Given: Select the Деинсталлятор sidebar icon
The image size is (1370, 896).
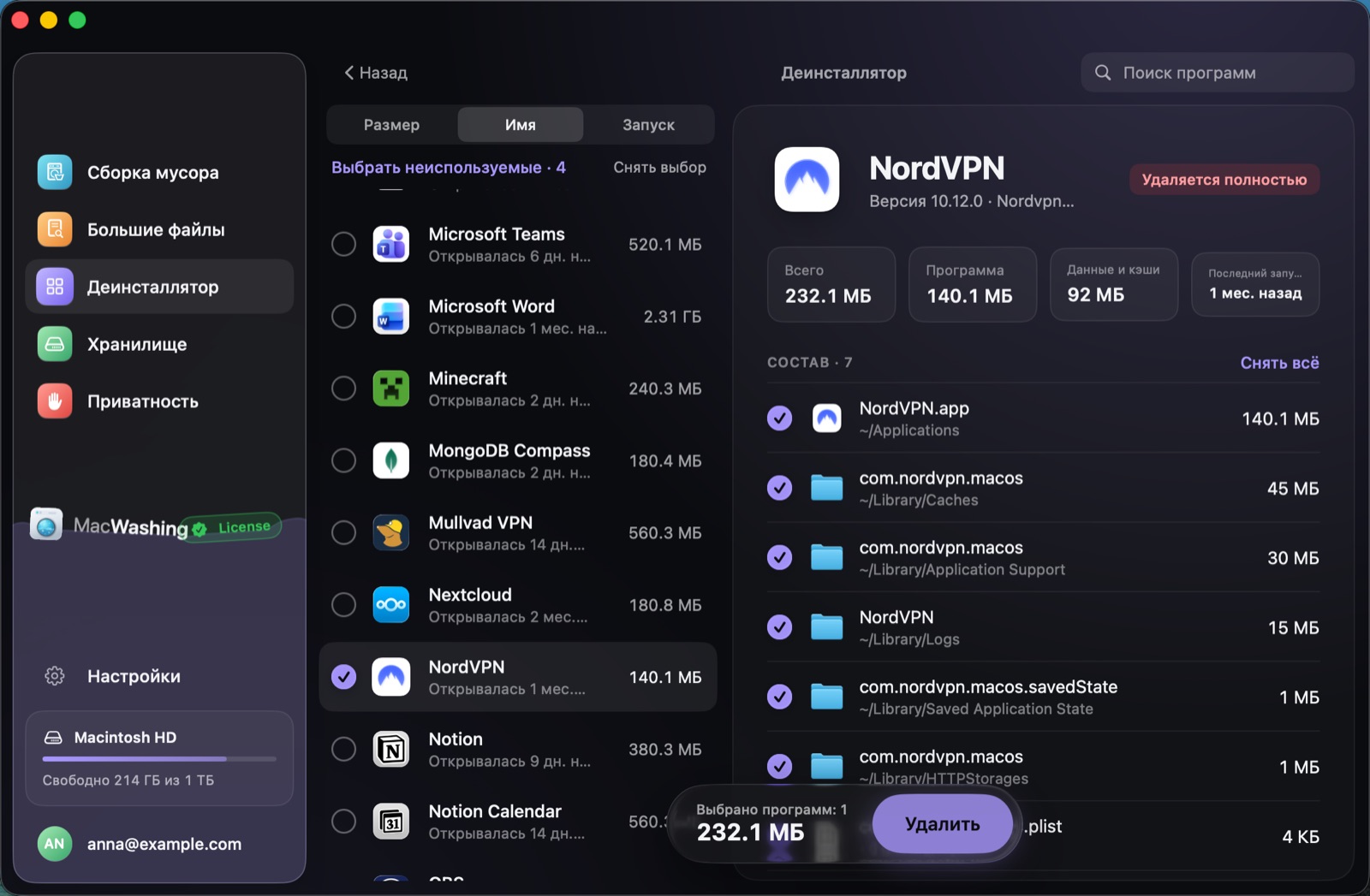Looking at the screenshot, I should coord(55,287).
